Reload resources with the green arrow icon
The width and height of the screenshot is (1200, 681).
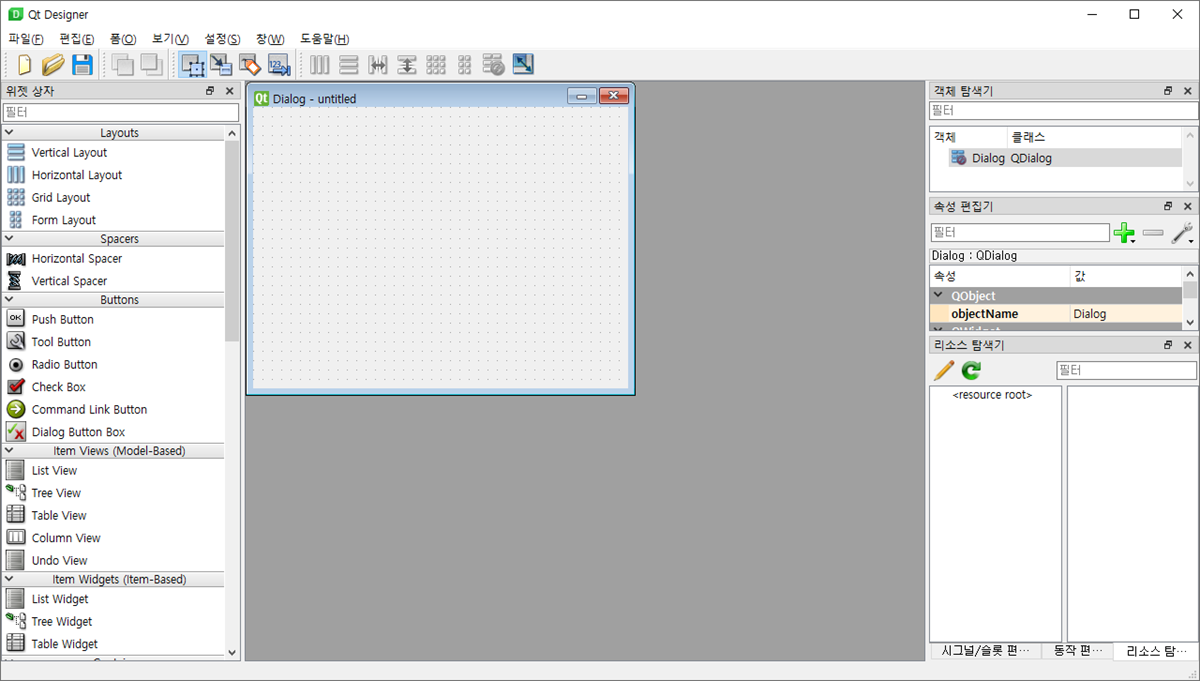971,371
